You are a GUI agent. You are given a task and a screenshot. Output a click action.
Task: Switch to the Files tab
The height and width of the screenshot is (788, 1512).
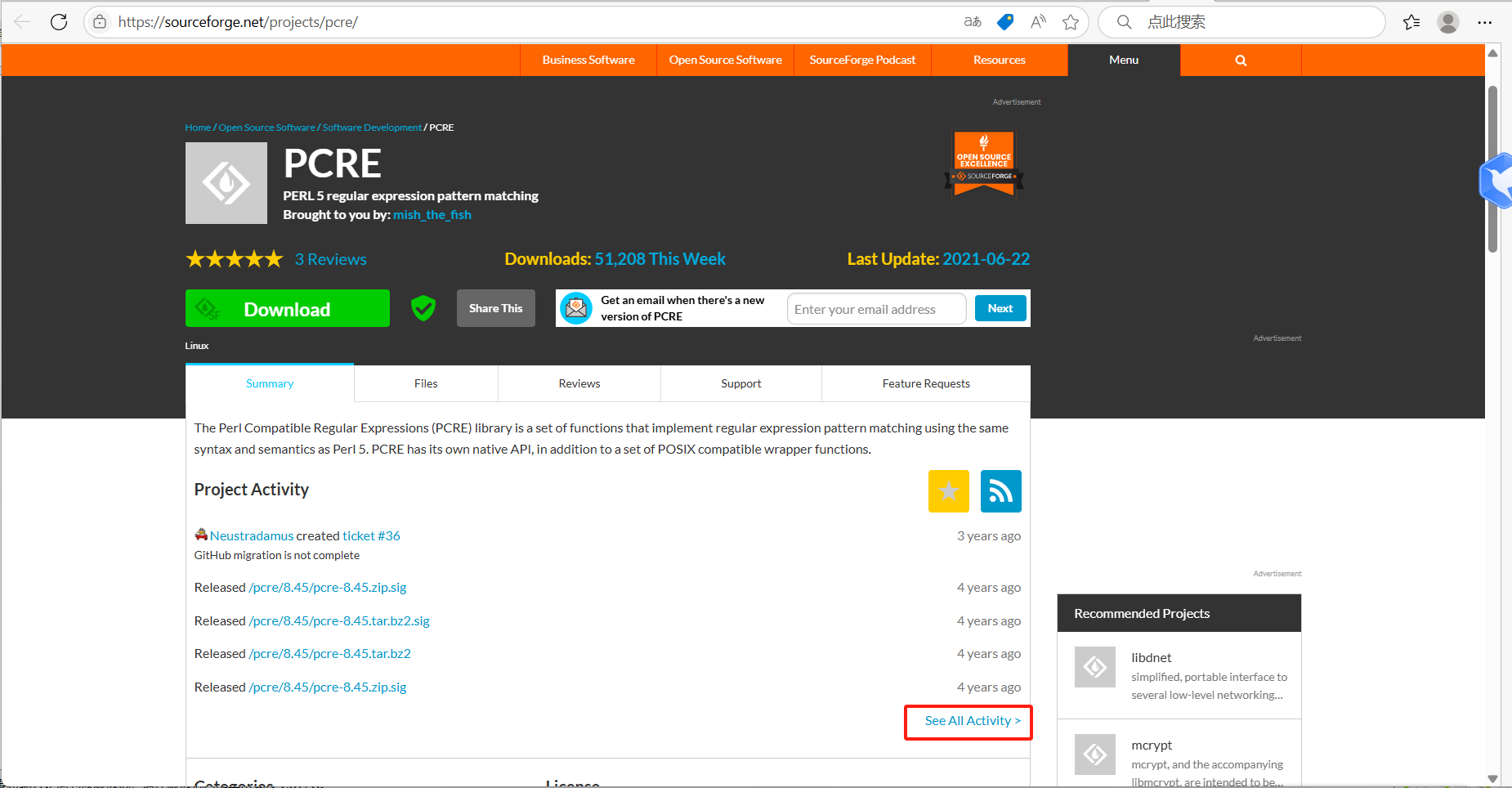point(426,383)
